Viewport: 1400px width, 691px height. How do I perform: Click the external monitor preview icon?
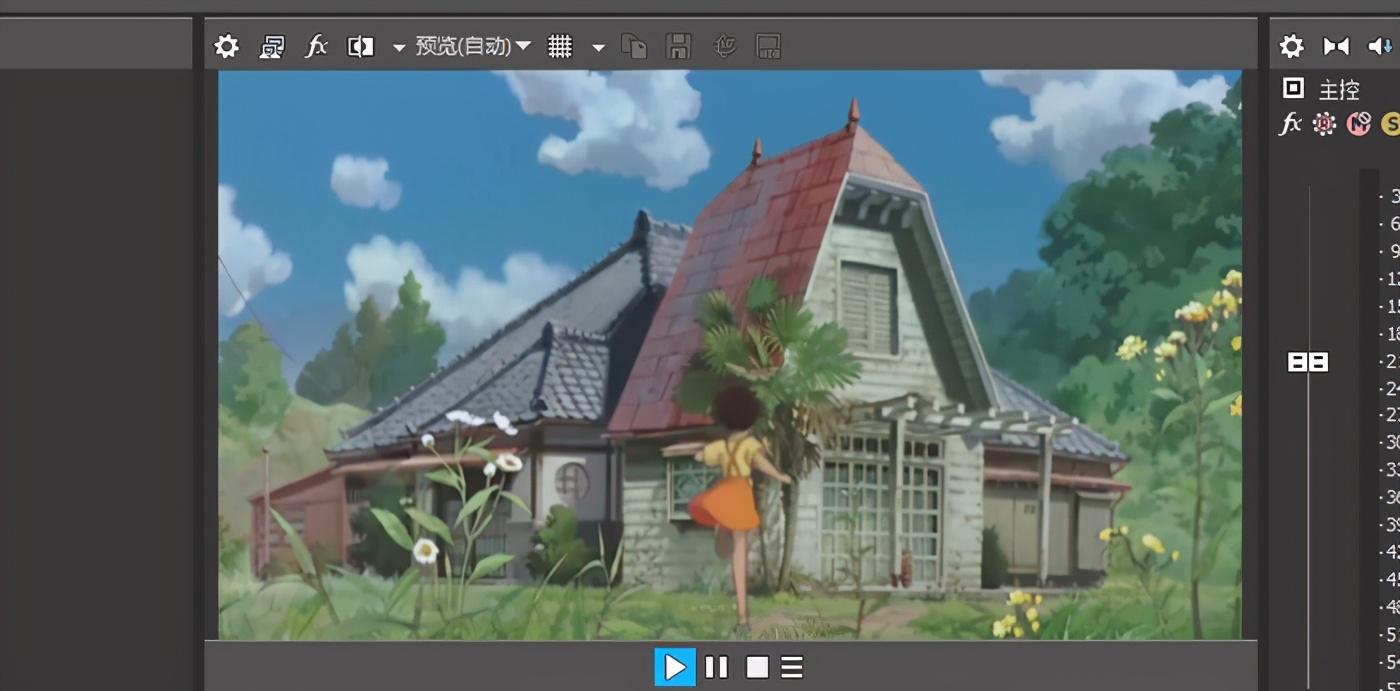pos(271,47)
